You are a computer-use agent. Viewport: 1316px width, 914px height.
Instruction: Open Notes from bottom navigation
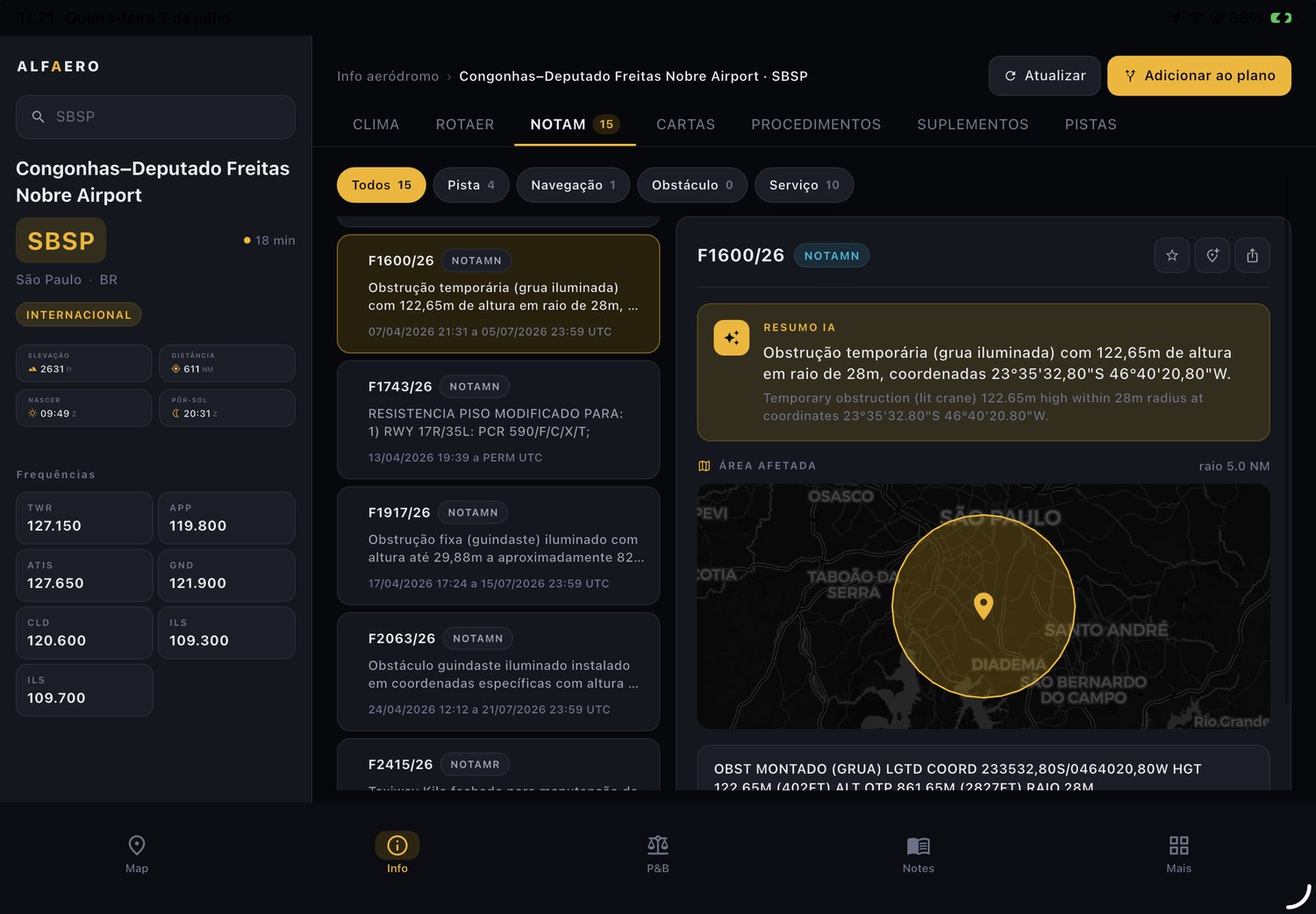click(x=919, y=854)
